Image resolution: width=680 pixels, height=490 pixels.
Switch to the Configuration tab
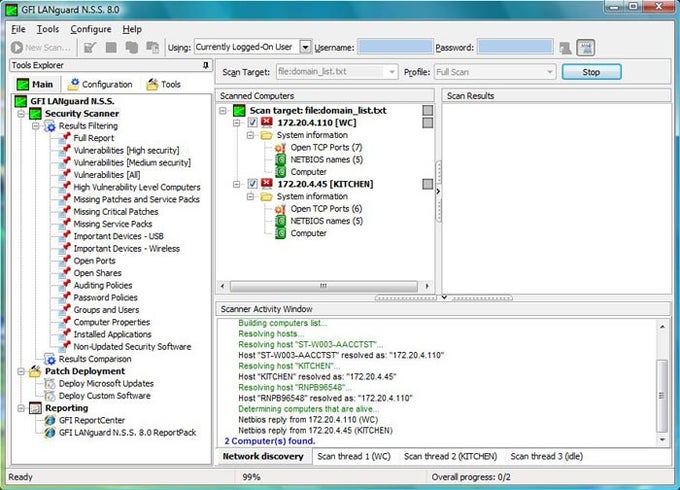(100, 84)
